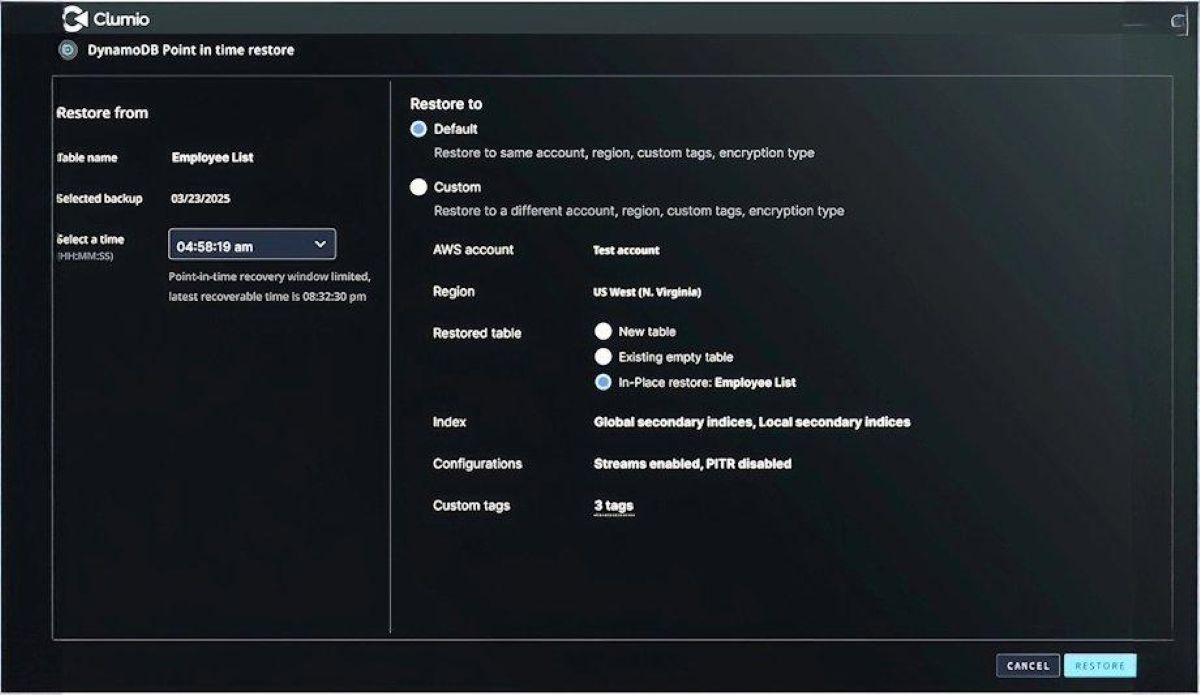Choose the Custom restore option

point(418,187)
